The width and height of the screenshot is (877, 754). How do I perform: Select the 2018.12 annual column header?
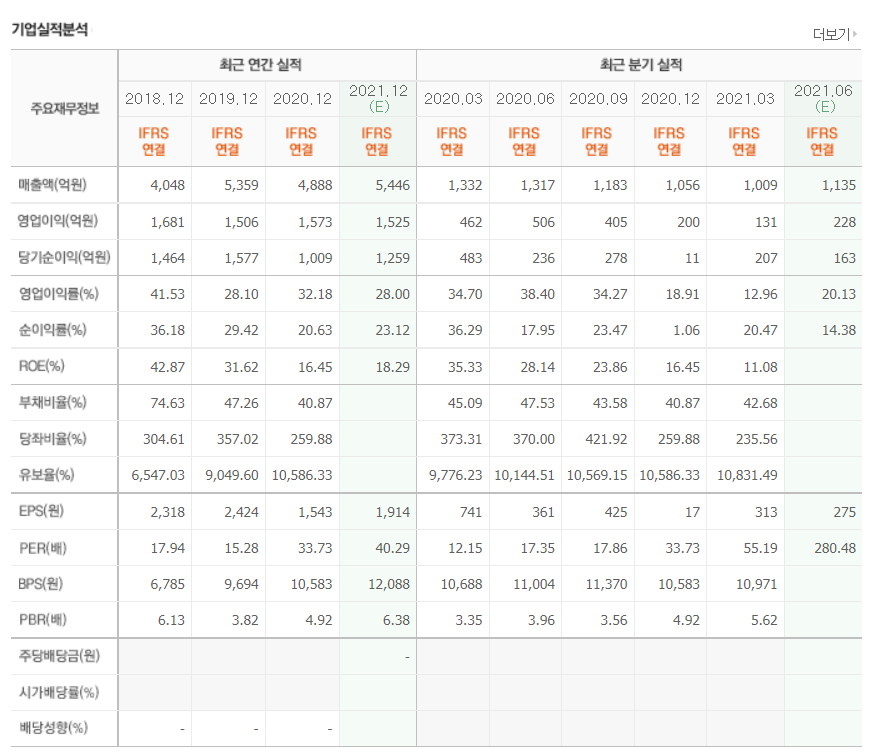tap(154, 99)
